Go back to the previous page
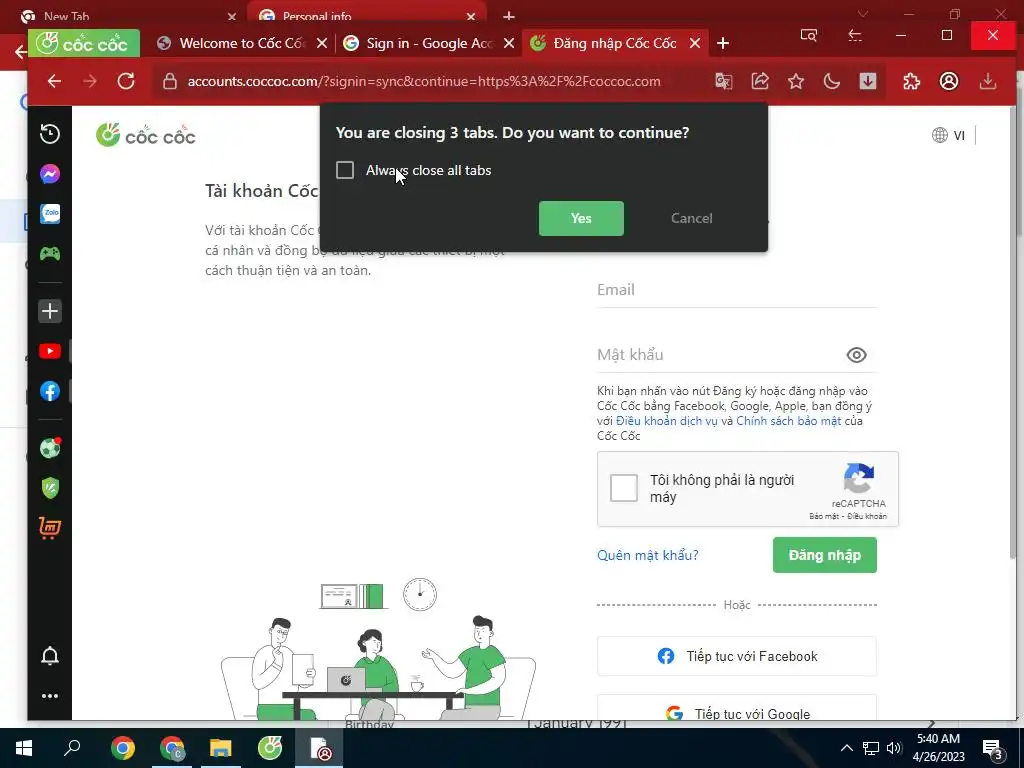 [54, 81]
